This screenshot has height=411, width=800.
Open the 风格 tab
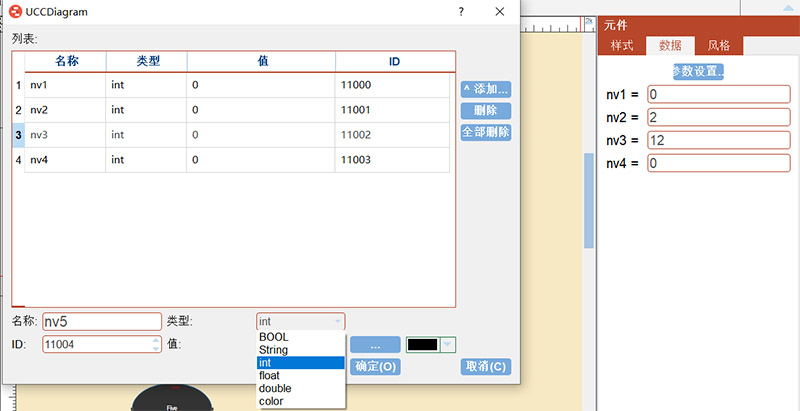[x=718, y=46]
